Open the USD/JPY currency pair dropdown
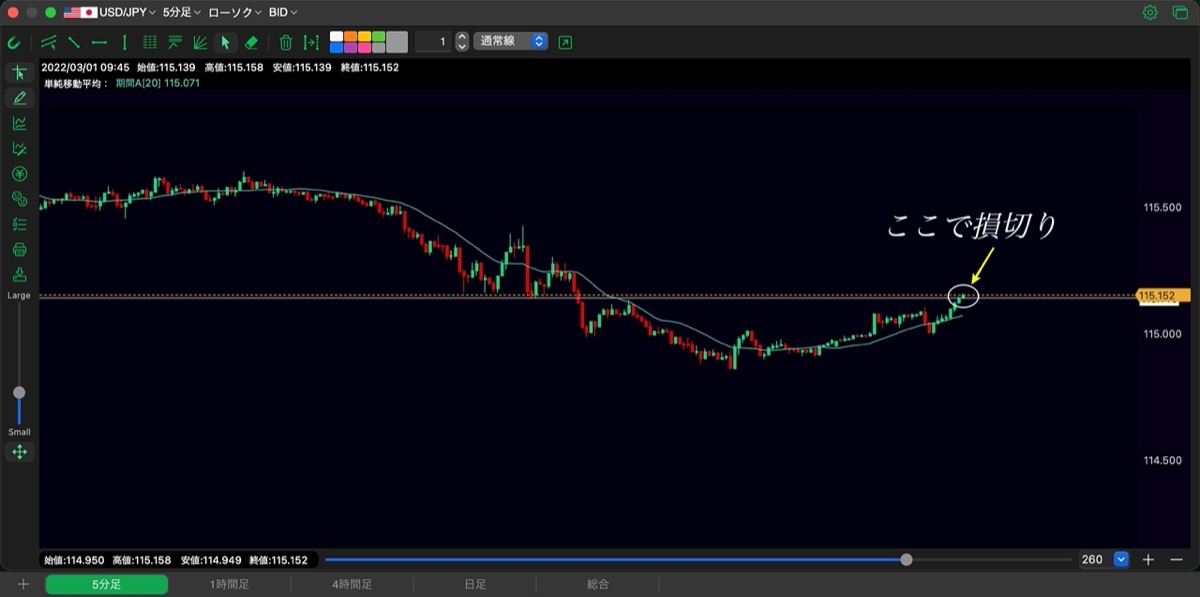The image size is (1200, 597). [110, 13]
